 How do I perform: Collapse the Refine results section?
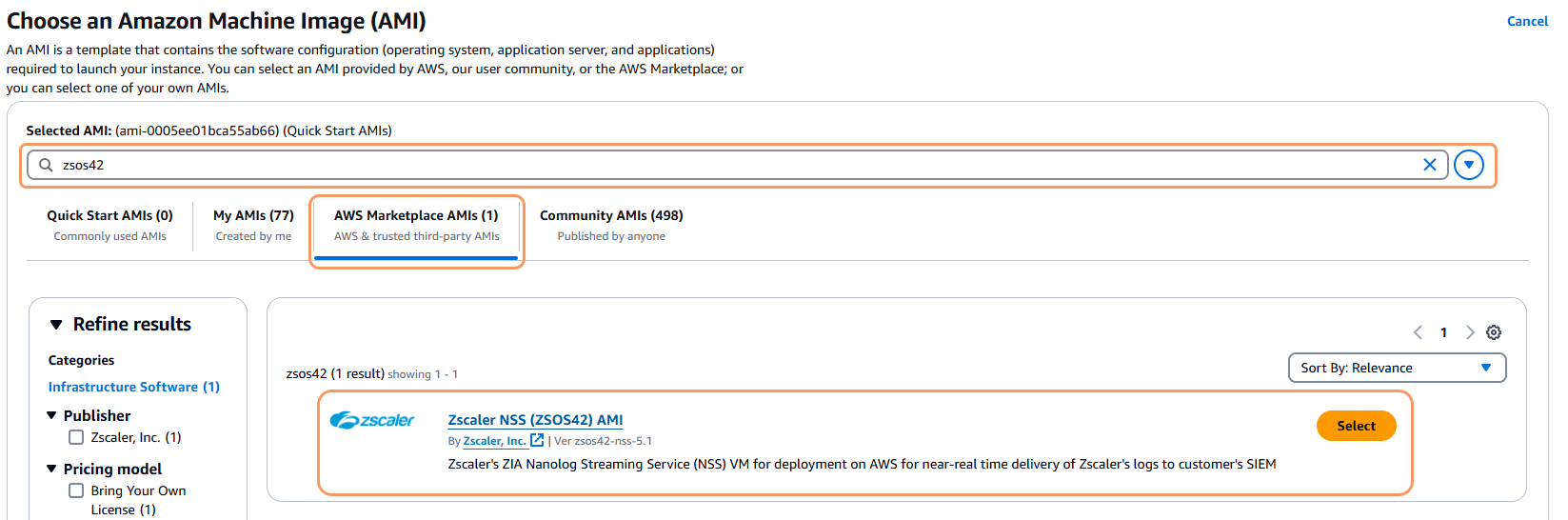(56, 325)
